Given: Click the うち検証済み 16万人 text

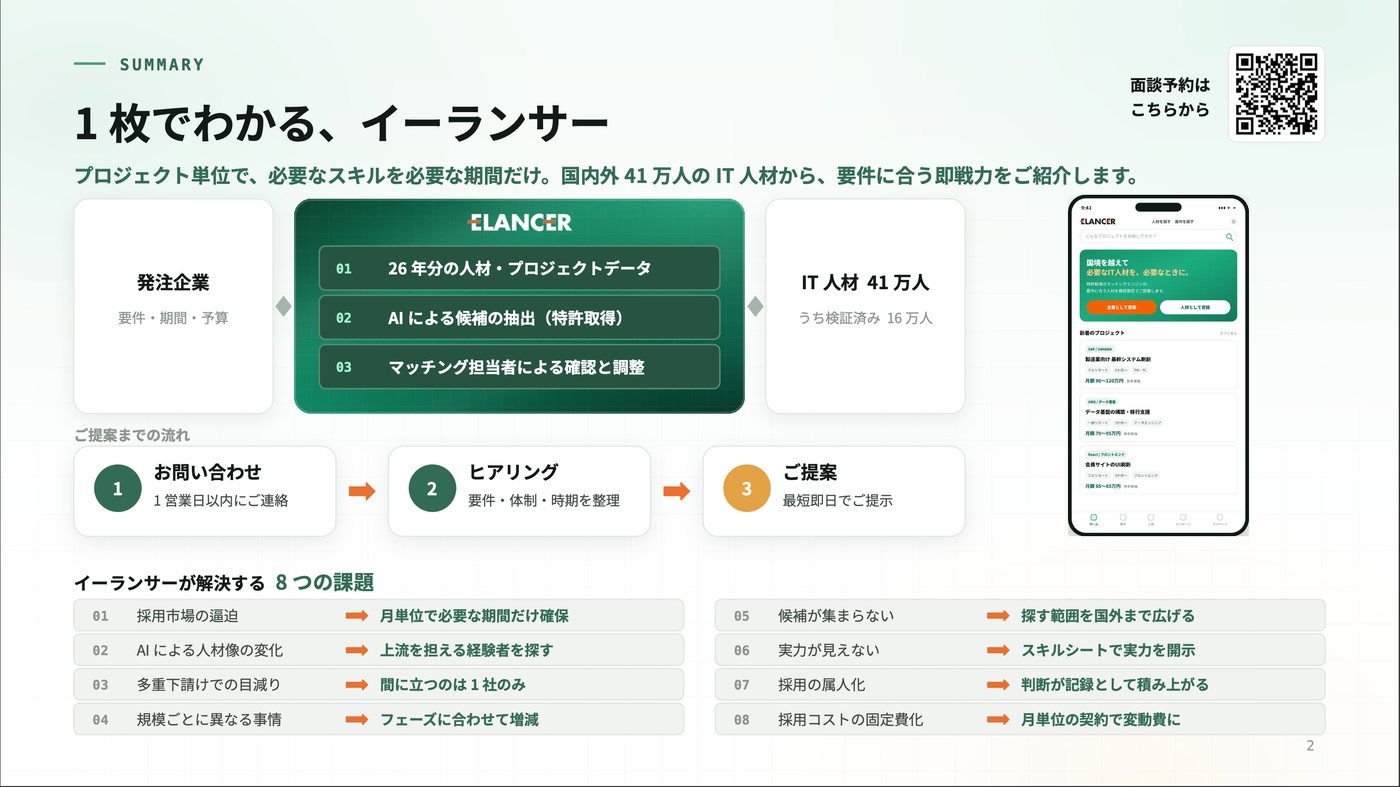Looking at the screenshot, I should [x=865, y=318].
